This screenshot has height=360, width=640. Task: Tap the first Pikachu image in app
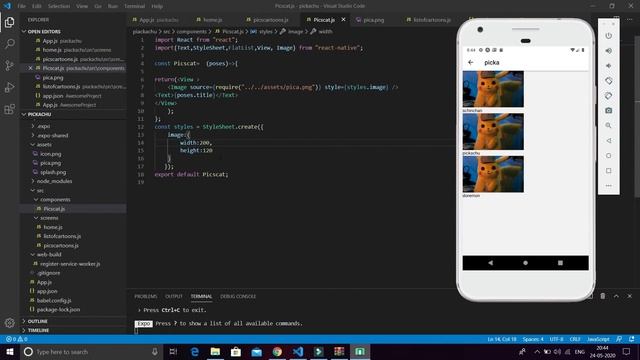[493, 89]
